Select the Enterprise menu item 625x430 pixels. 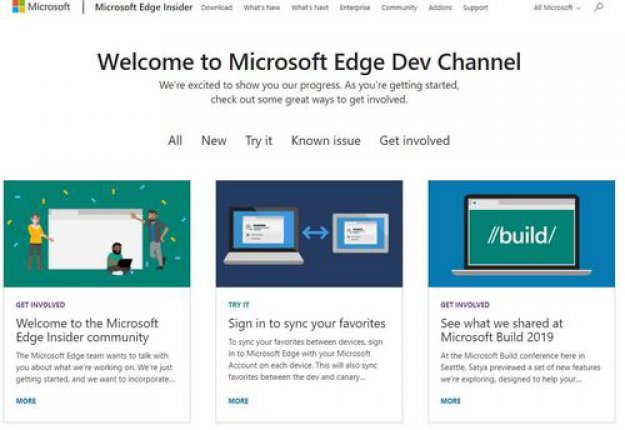click(355, 8)
